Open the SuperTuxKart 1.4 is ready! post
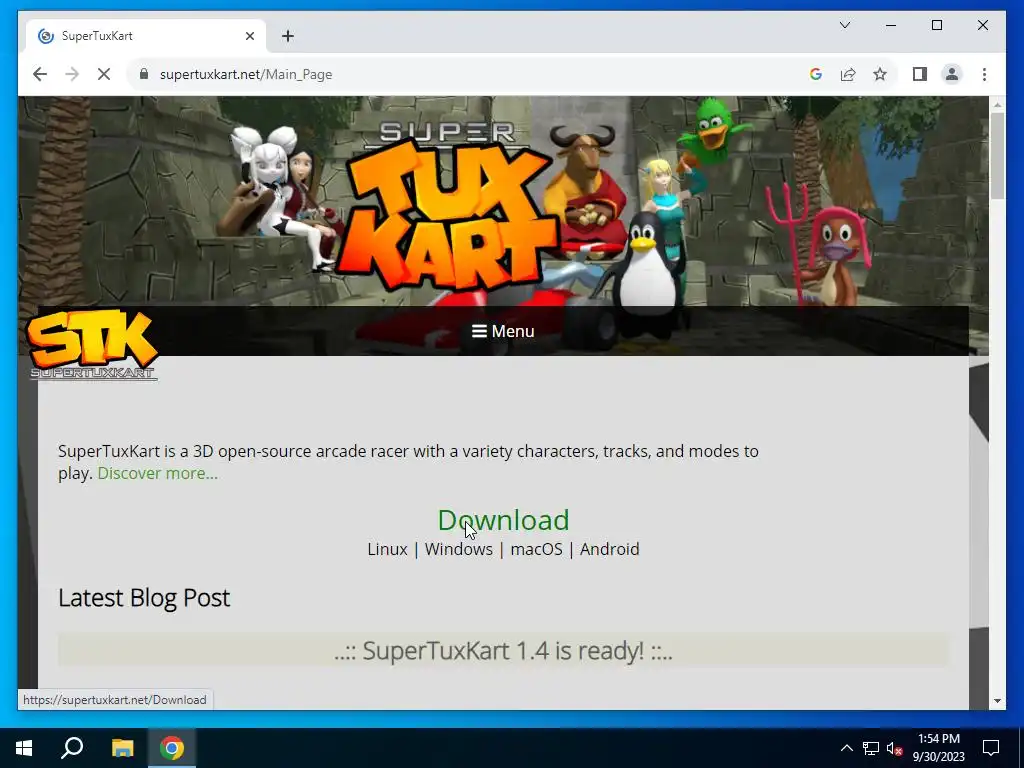The image size is (1024, 768). point(503,650)
